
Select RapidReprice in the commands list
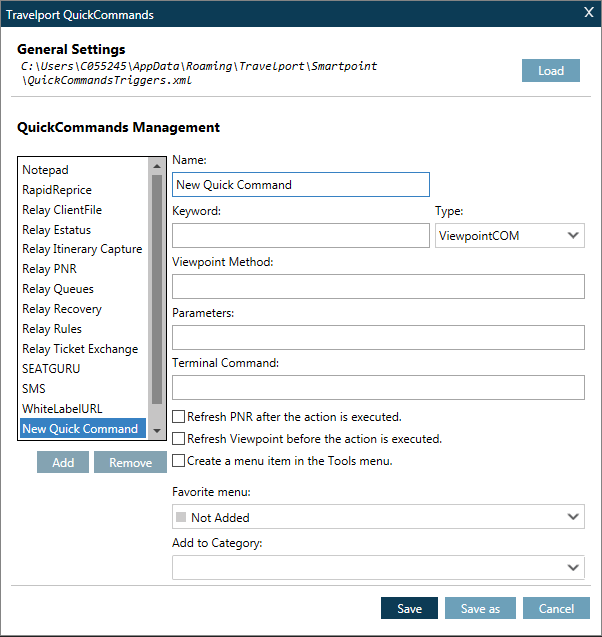pyautogui.click(x=57, y=190)
